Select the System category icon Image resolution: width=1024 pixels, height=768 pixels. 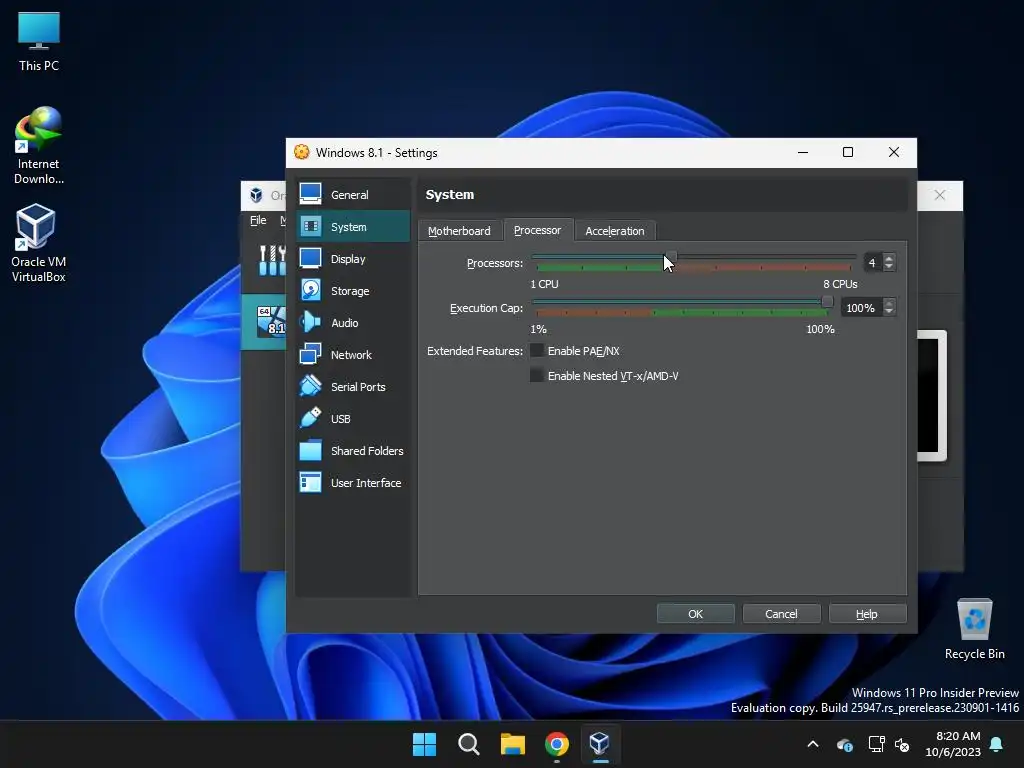pyautogui.click(x=311, y=227)
